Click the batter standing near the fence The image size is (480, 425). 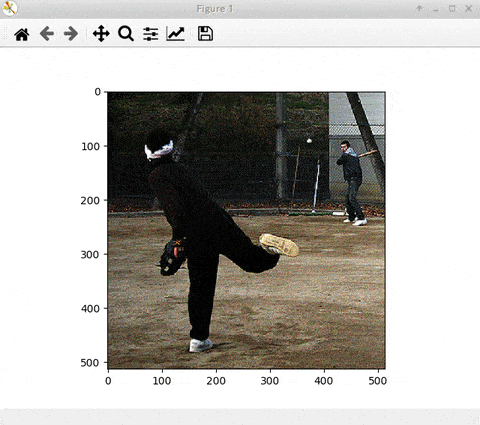[x=352, y=183]
